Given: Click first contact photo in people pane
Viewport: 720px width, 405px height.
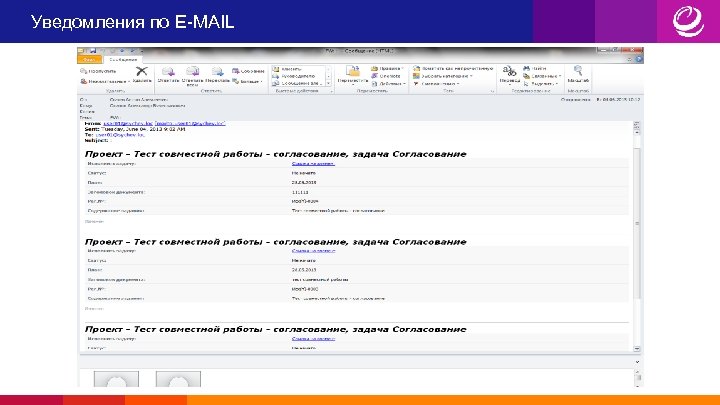Looking at the screenshot, I should (x=116, y=379).
